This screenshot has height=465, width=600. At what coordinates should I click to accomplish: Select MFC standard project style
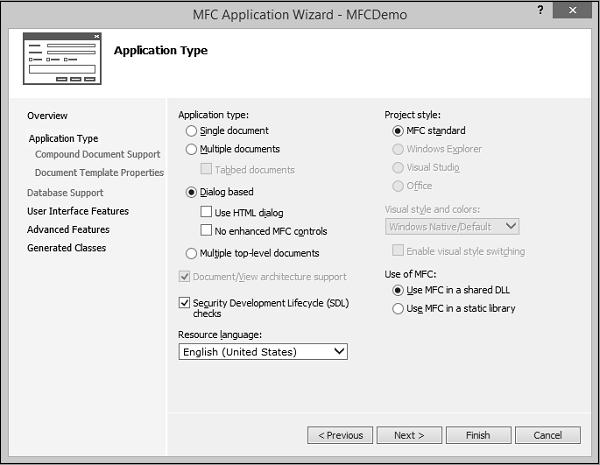398,131
